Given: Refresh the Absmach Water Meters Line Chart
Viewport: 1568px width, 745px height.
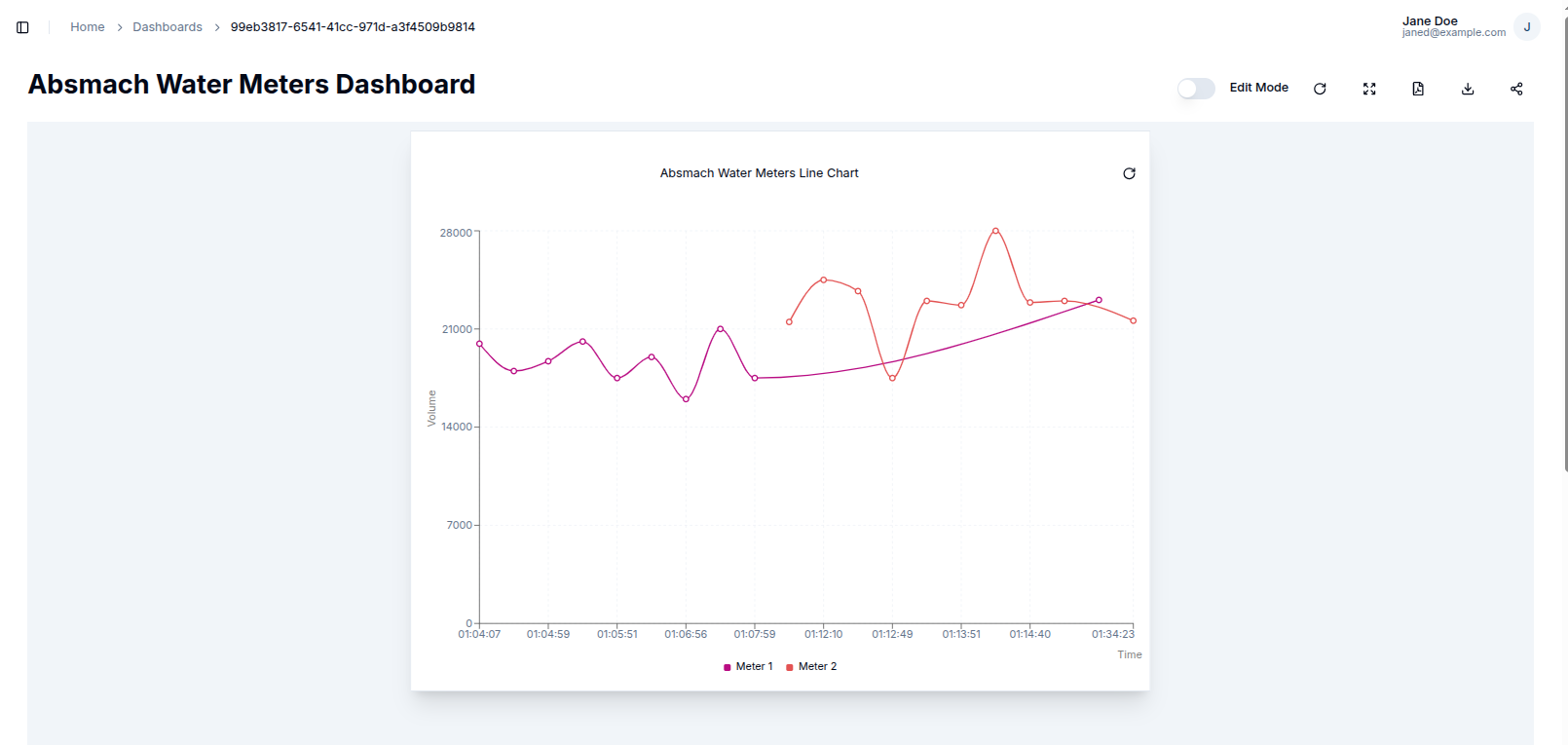Looking at the screenshot, I should coord(1129,173).
